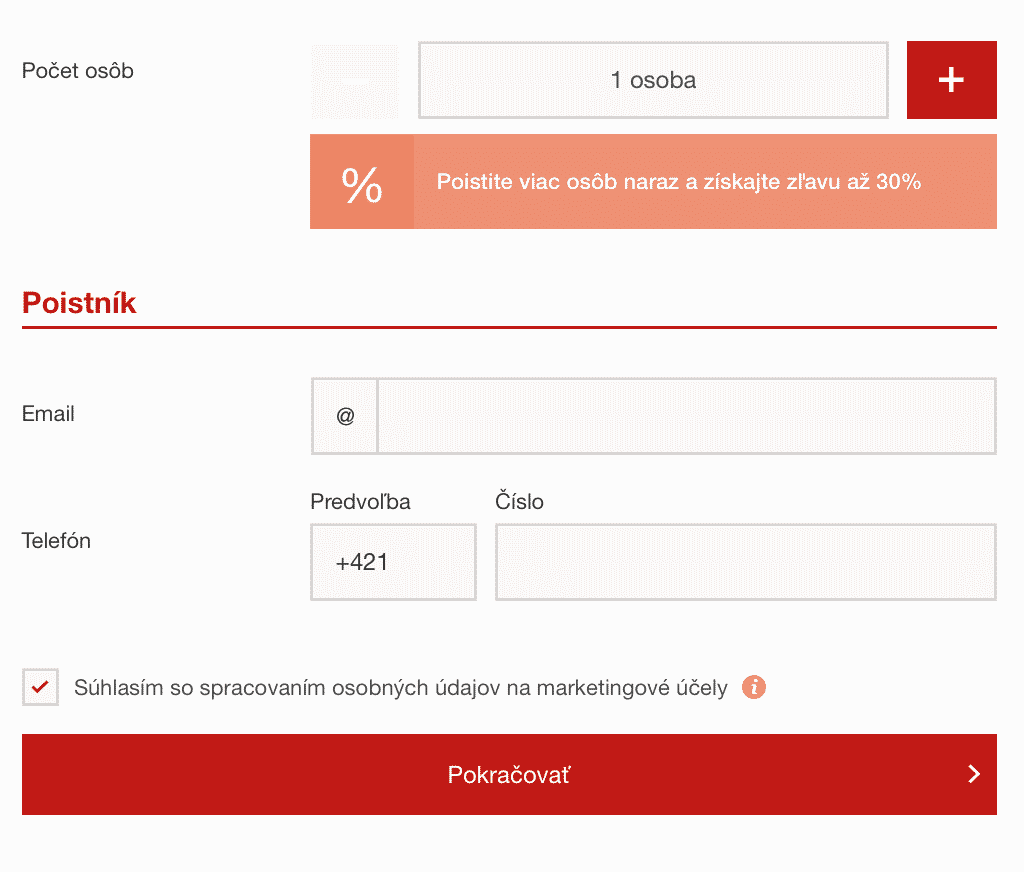Focus the Číslo phone number field

(746, 562)
